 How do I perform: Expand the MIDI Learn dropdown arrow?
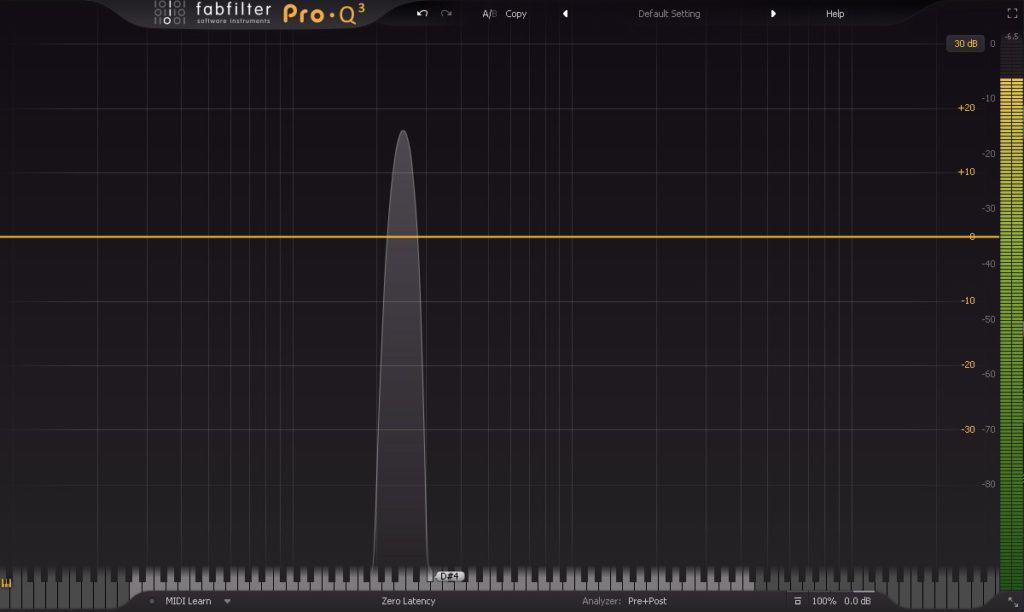point(227,601)
